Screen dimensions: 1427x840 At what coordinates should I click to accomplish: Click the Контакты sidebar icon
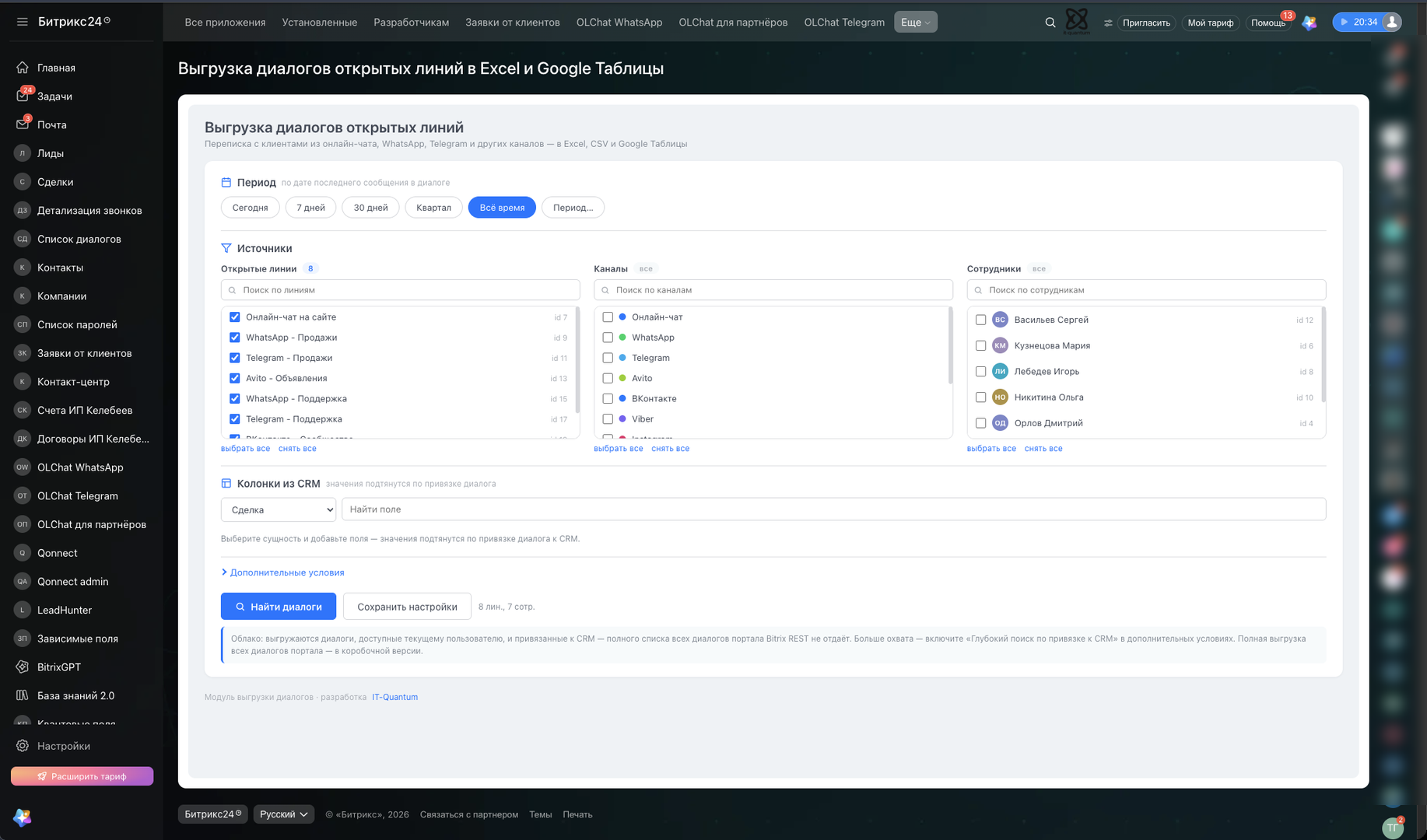[x=23, y=268]
